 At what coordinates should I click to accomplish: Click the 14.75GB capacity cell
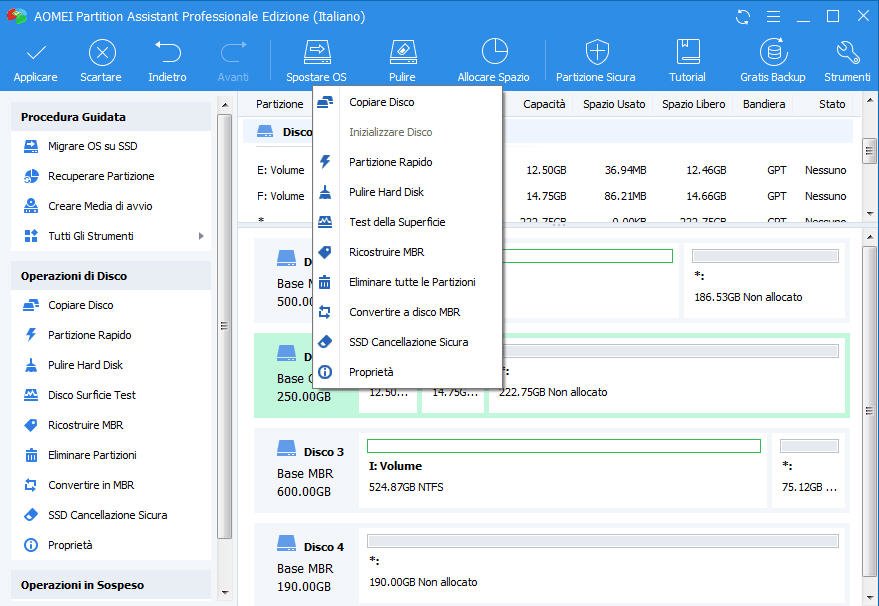[546, 196]
